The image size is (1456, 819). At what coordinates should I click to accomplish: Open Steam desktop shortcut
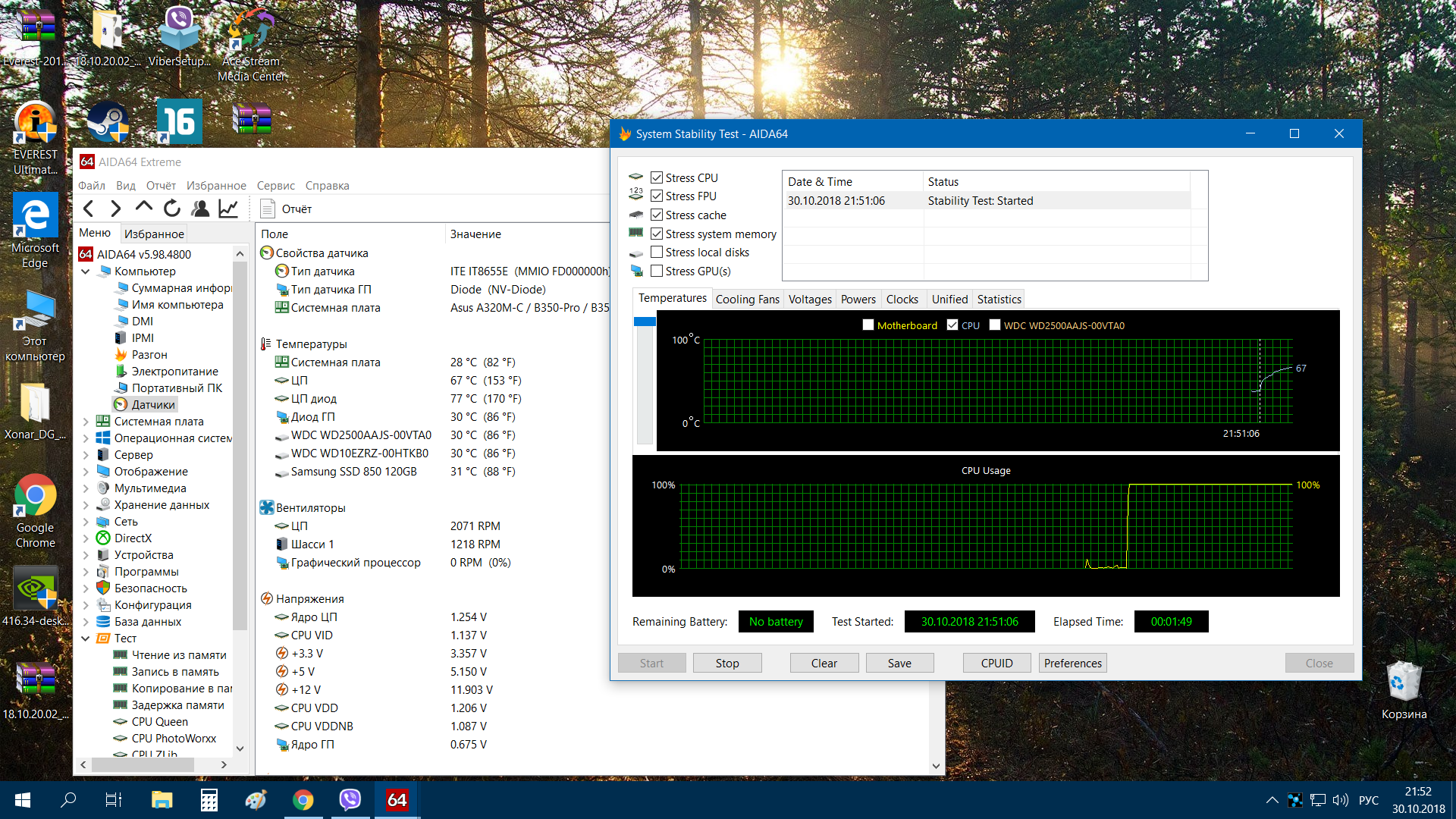tap(108, 123)
